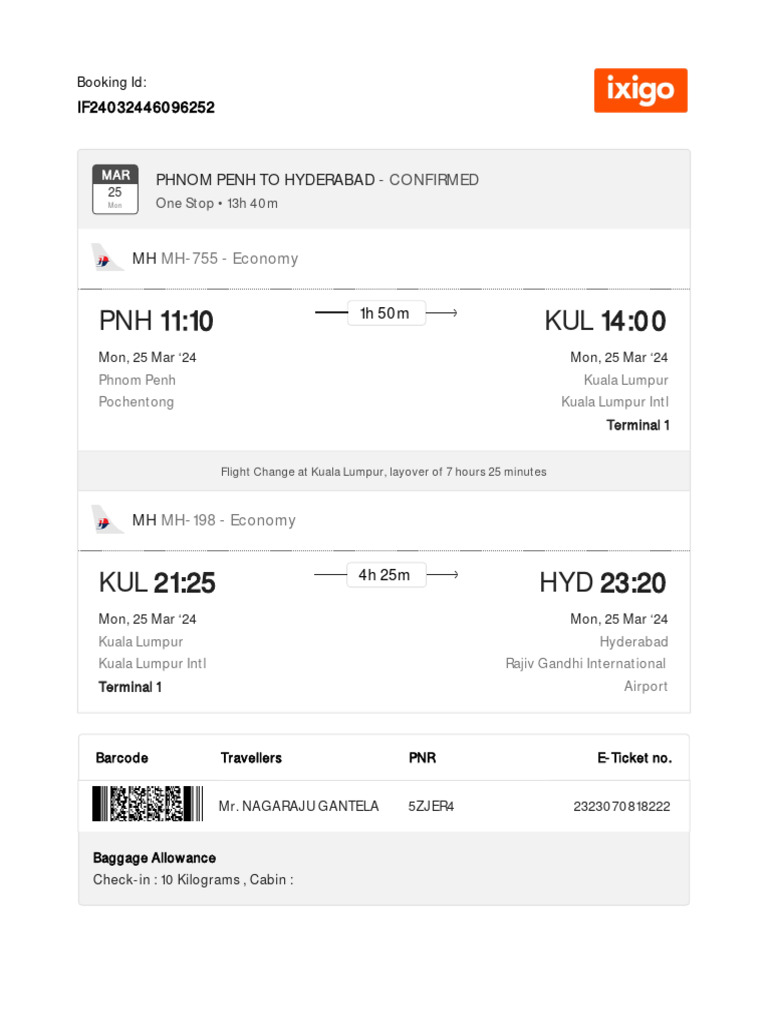Image resolution: width=768 pixels, height=1024 pixels.
Task: Click the PNH 11:10 departure time
Action: coord(156,321)
